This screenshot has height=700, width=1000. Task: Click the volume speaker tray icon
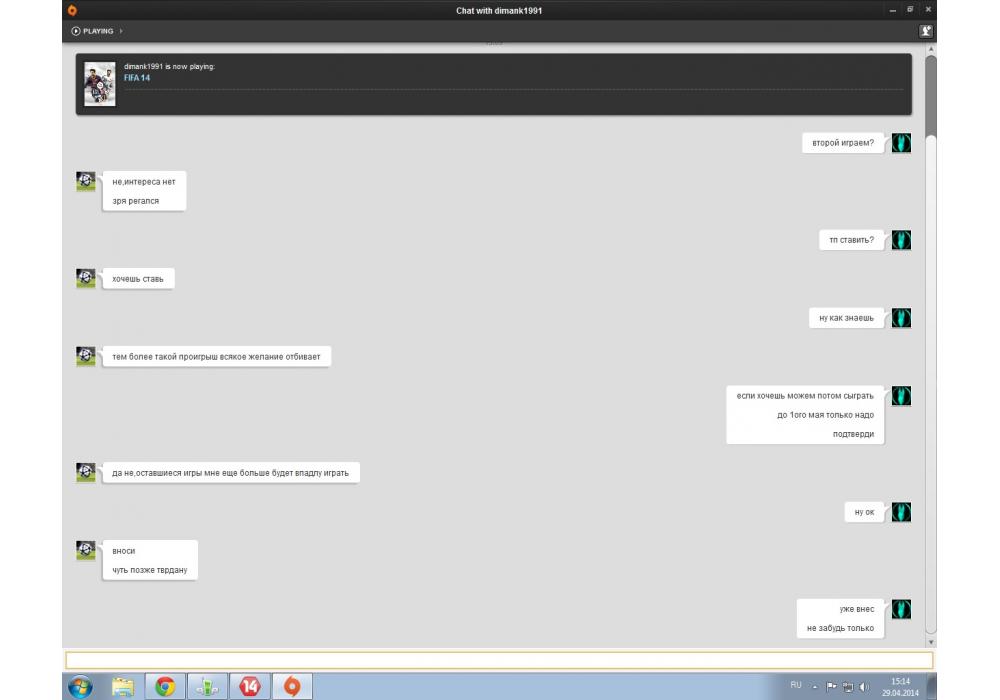[863, 687]
